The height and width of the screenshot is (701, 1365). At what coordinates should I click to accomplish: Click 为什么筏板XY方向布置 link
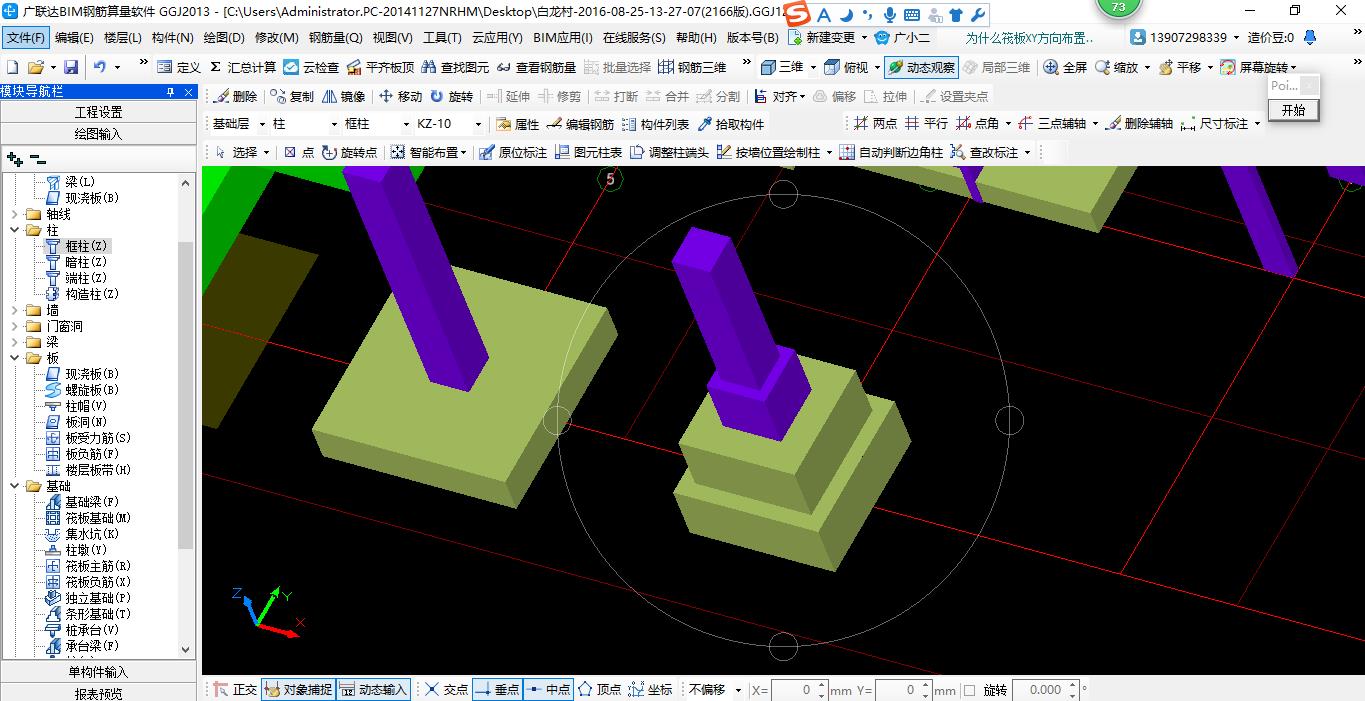pos(1030,38)
